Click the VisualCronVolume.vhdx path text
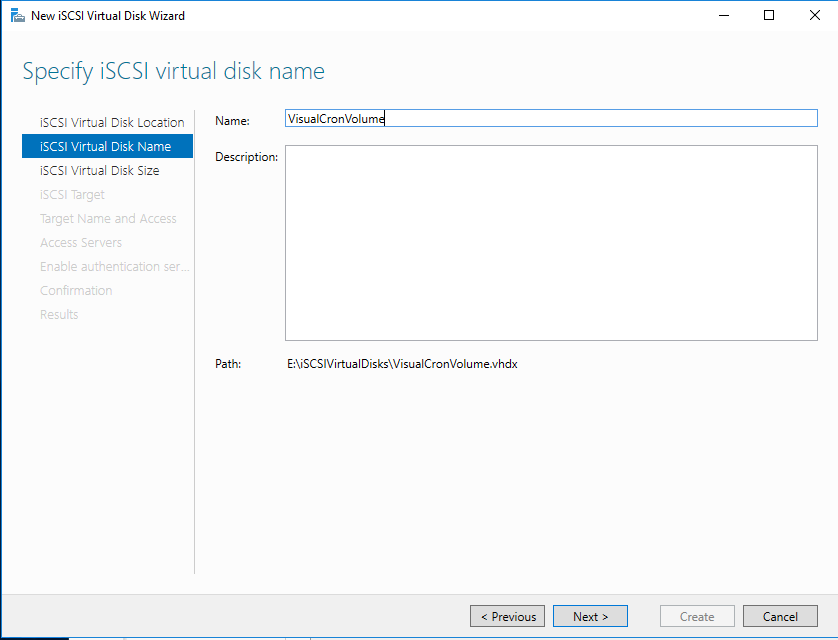Viewport: 838px width, 640px height. (x=402, y=364)
